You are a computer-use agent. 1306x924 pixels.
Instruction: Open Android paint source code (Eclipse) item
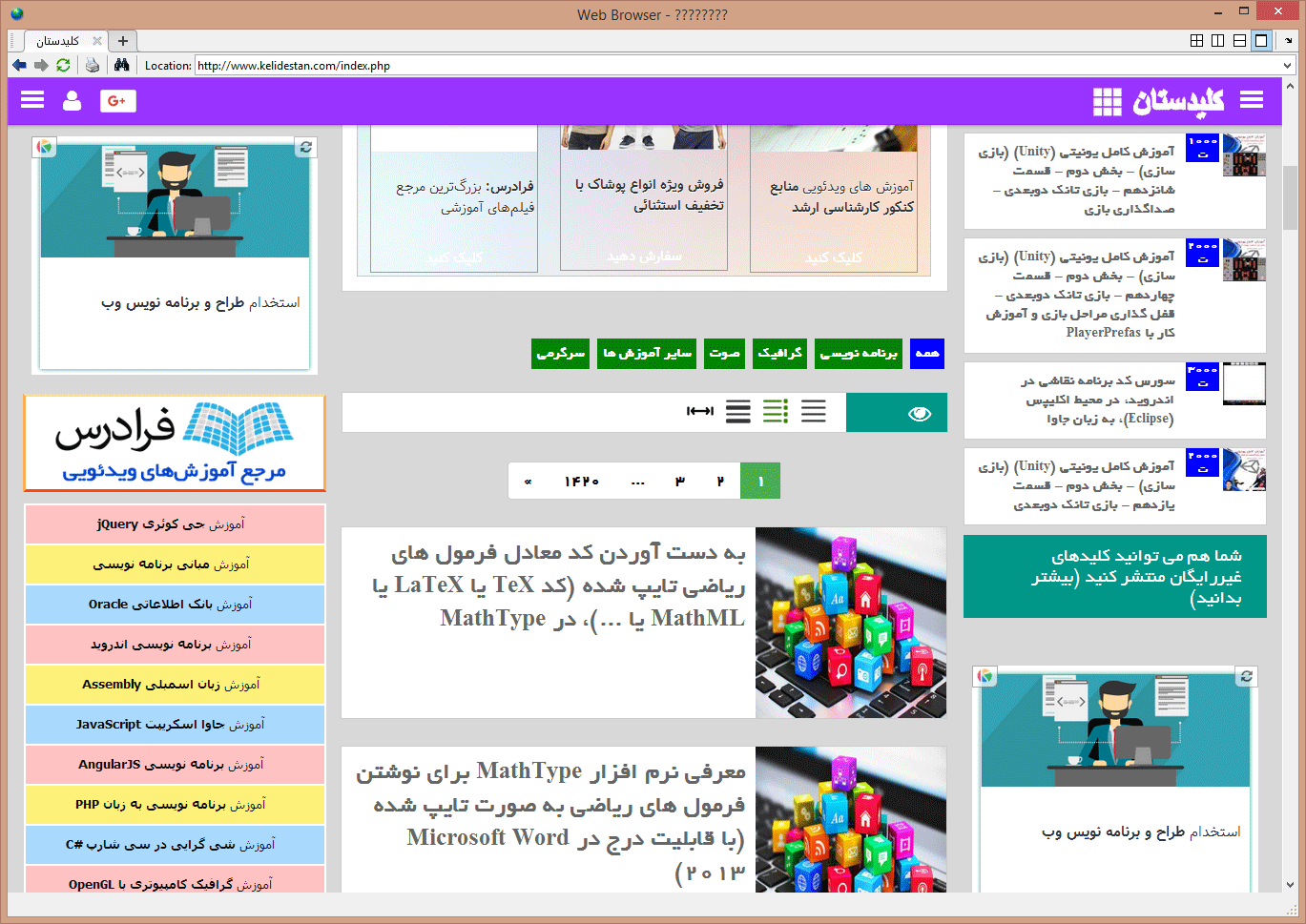pyautogui.click(x=1115, y=400)
